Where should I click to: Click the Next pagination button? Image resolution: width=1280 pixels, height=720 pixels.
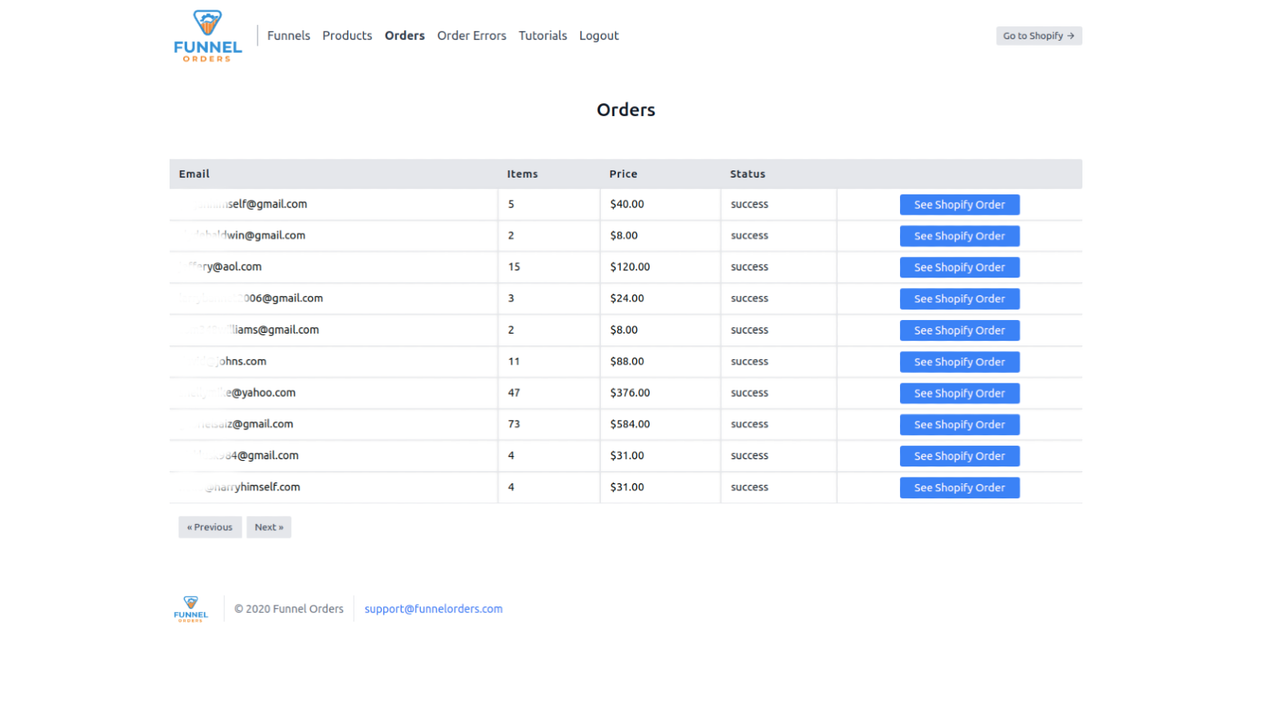[x=268, y=527]
